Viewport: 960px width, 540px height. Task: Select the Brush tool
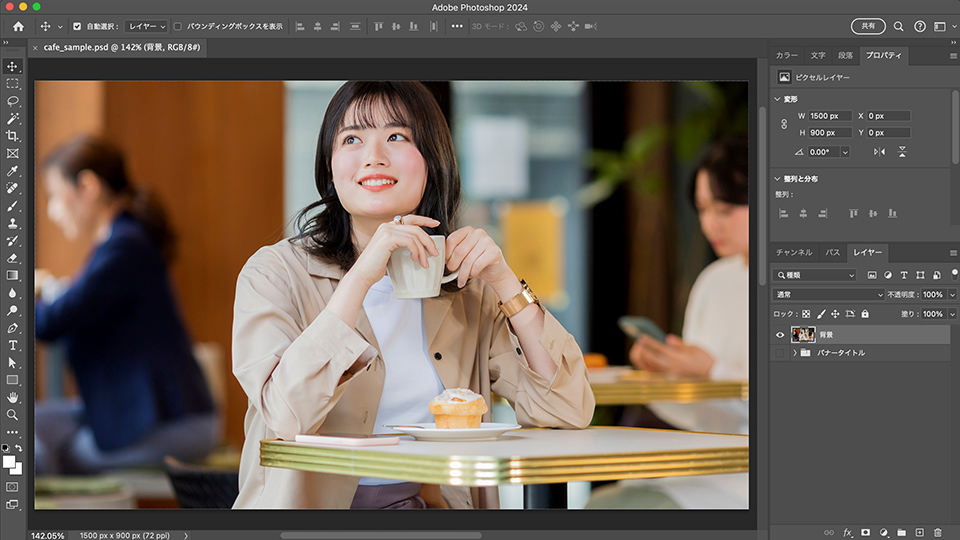point(12,206)
